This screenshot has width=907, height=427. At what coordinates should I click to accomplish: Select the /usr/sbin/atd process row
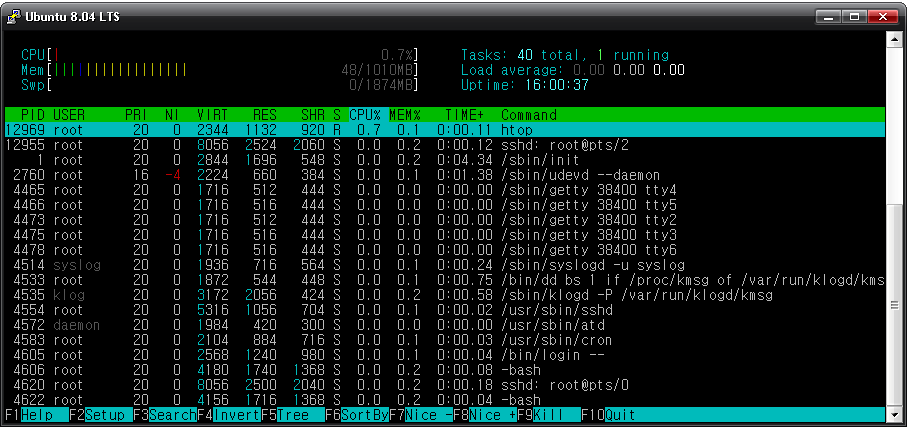445,325
